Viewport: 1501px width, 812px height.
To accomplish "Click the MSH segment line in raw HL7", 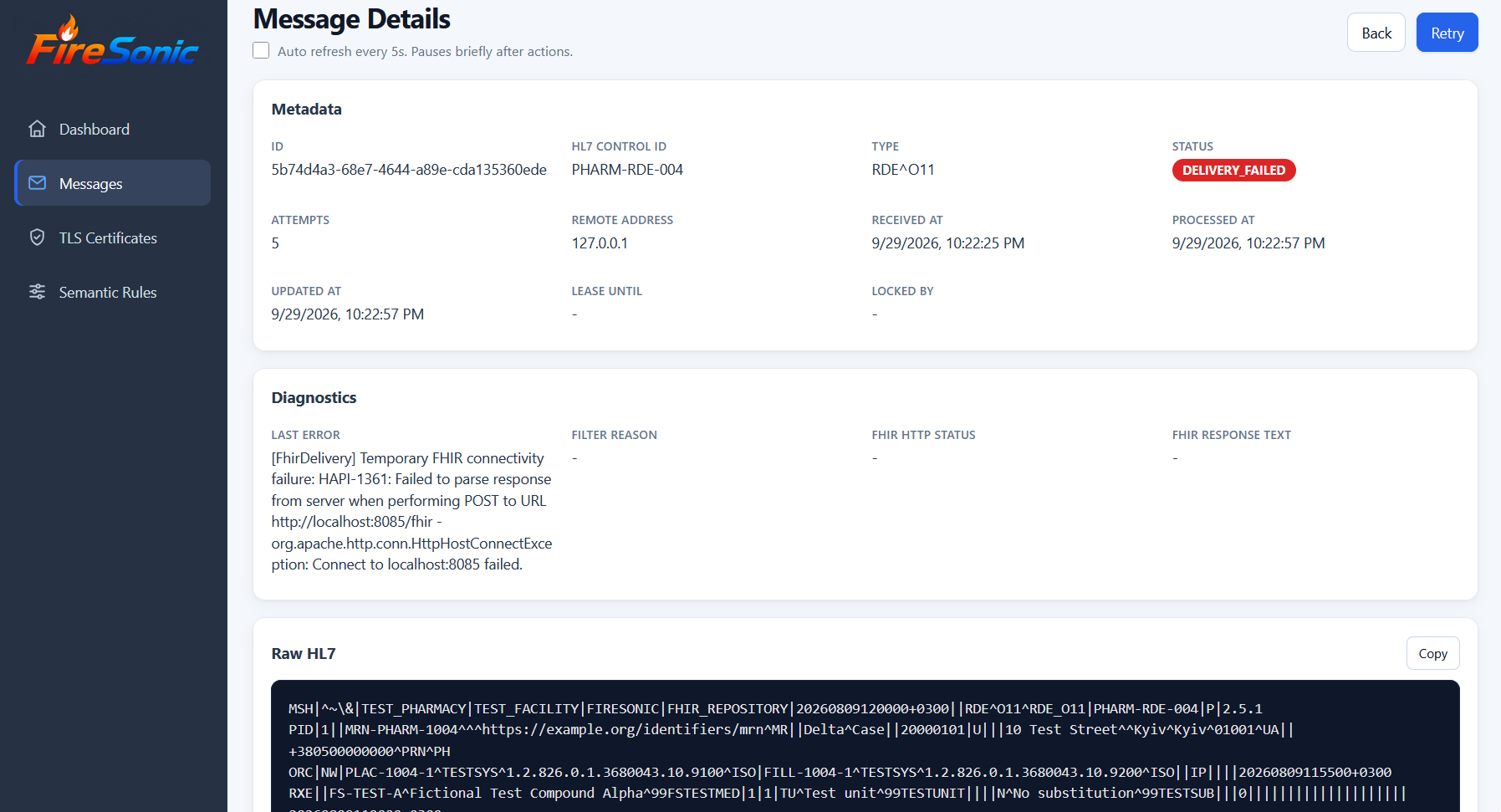I will [x=775, y=708].
